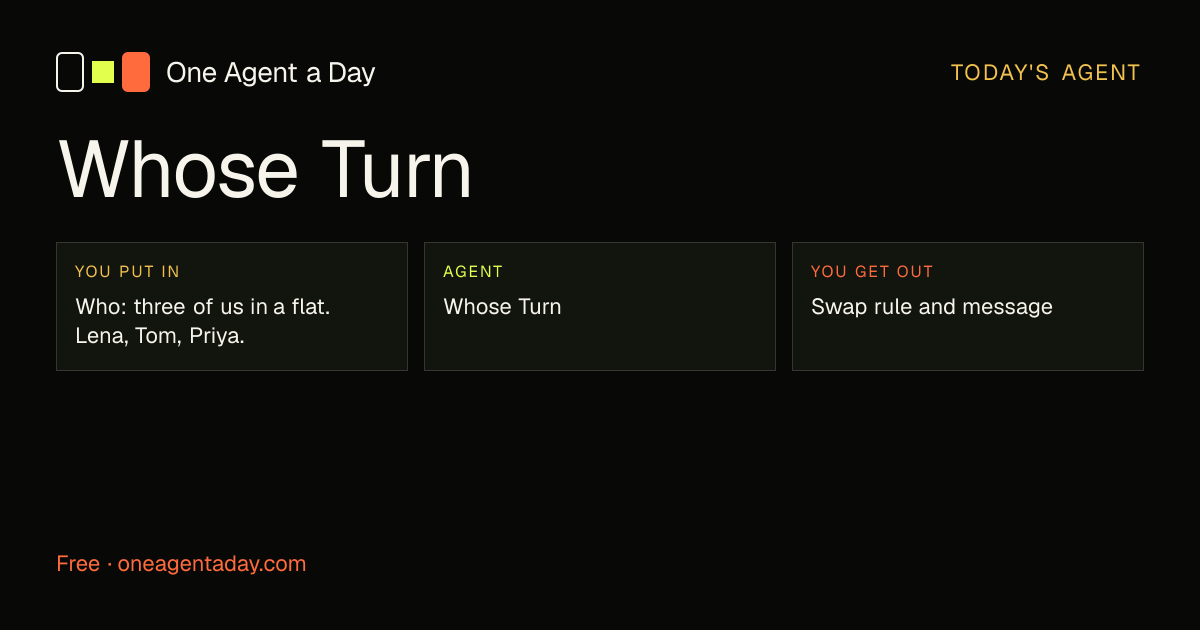
Task: Select the You Put In card
Action: pyautogui.click(x=232, y=306)
